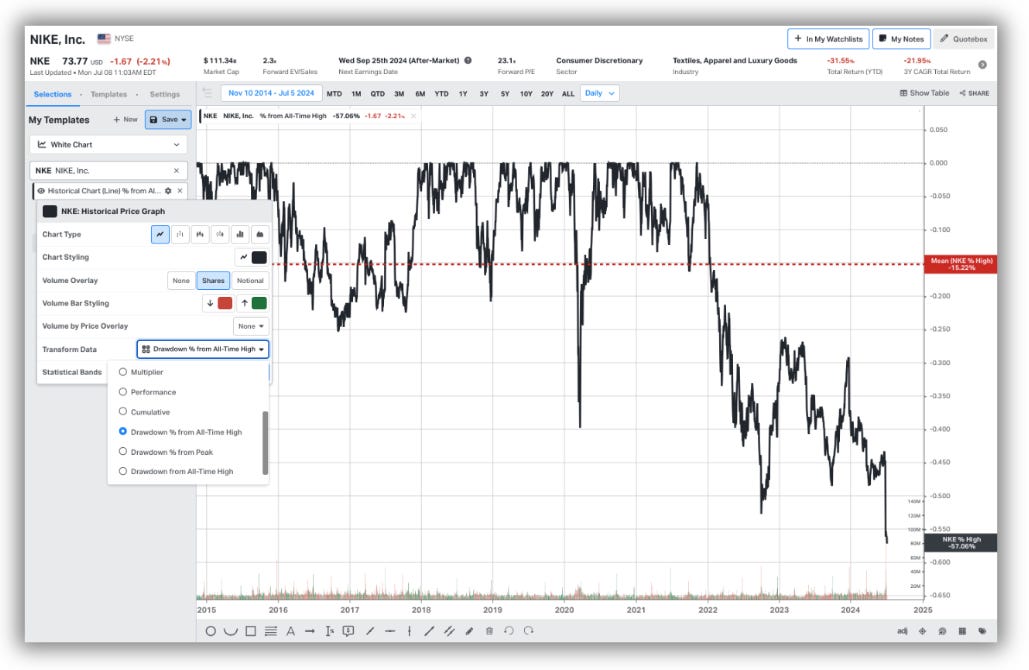Redo last drawing action
This screenshot has width=1029, height=670.
pyautogui.click(x=529, y=631)
